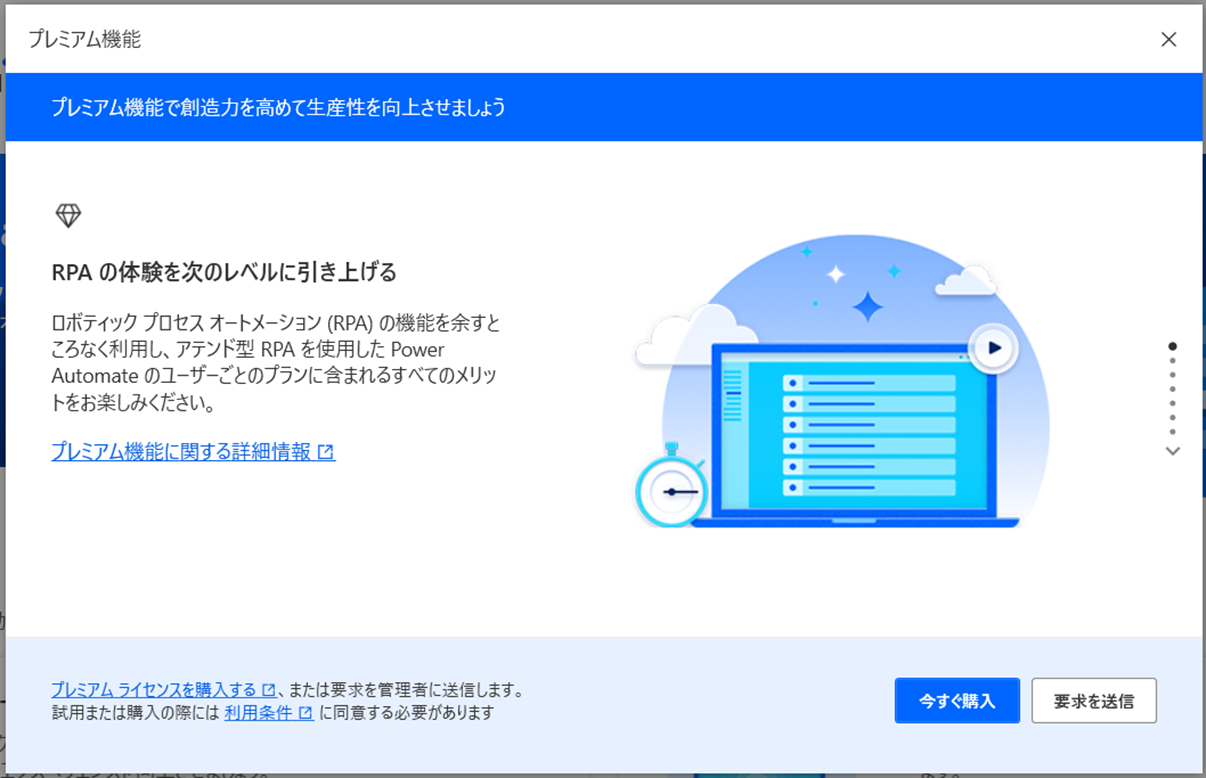The width and height of the screenshot is (1206, 778).
Task: Click the 今すぐ購入 purchase button
Action: coord(956,700)
